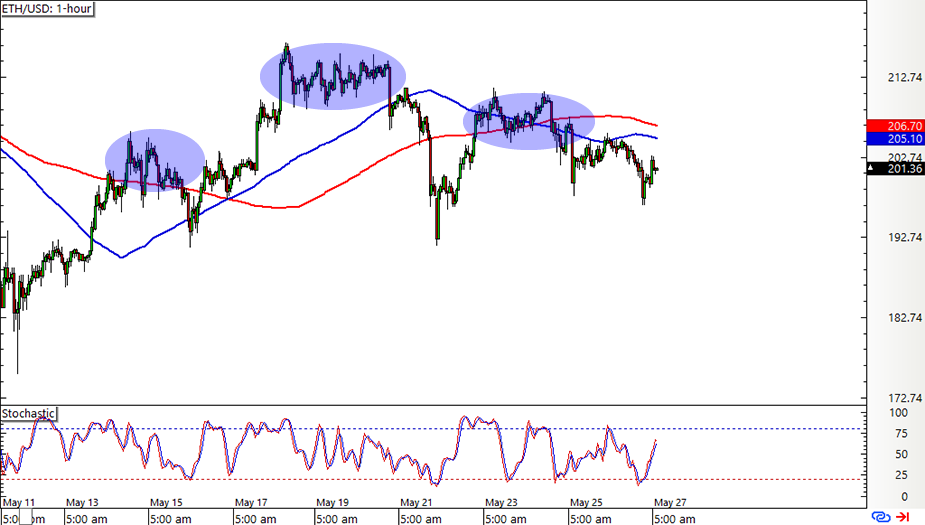Image resolution: width=925 pixels, height=525 pixels.
Task: Click the May 11 date label
Action: pyautogui.click(x=19, y=503)
